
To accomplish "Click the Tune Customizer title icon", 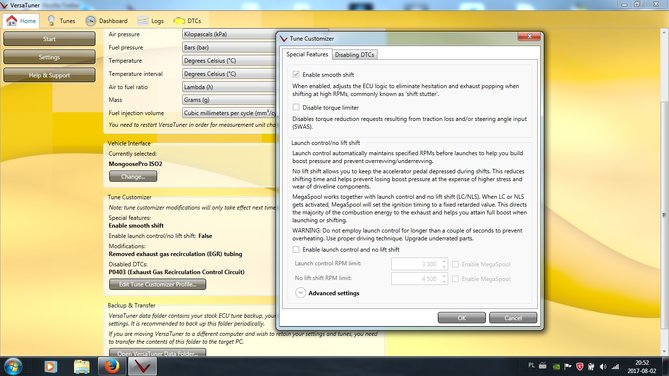I will coord(283,38).
